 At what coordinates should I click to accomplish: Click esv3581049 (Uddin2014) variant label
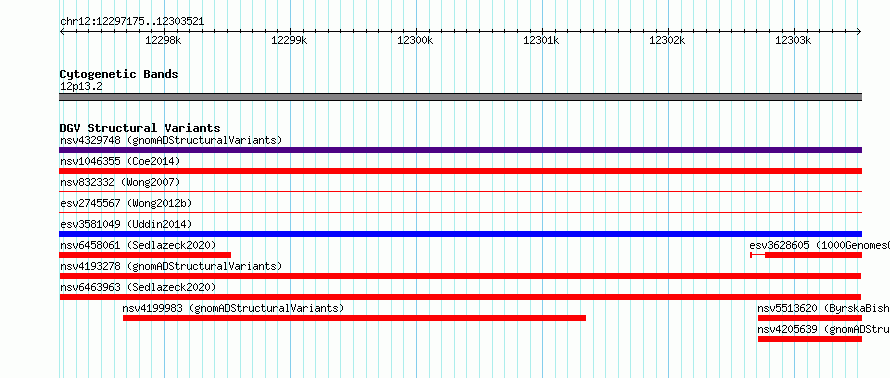point(126,224)
